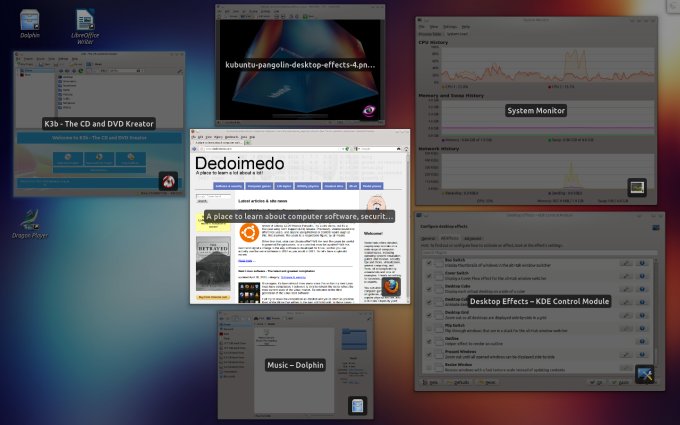
Task: Click the Model planes nav button on Dedoimedo
Action: click(x=372, y=186)
